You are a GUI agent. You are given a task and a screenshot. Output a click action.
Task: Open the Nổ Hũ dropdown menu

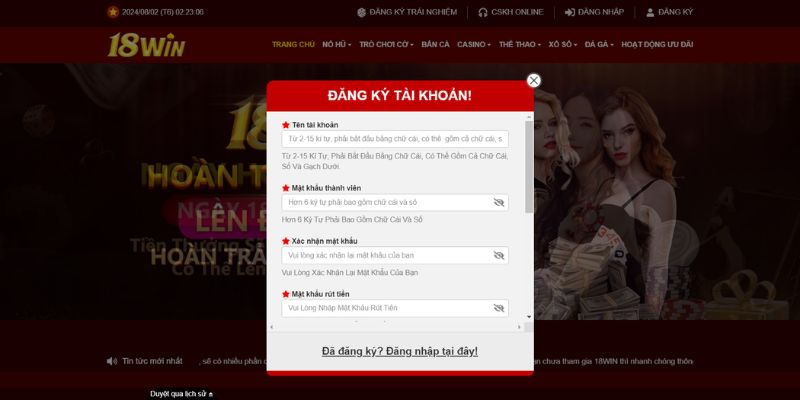(337, 44)
